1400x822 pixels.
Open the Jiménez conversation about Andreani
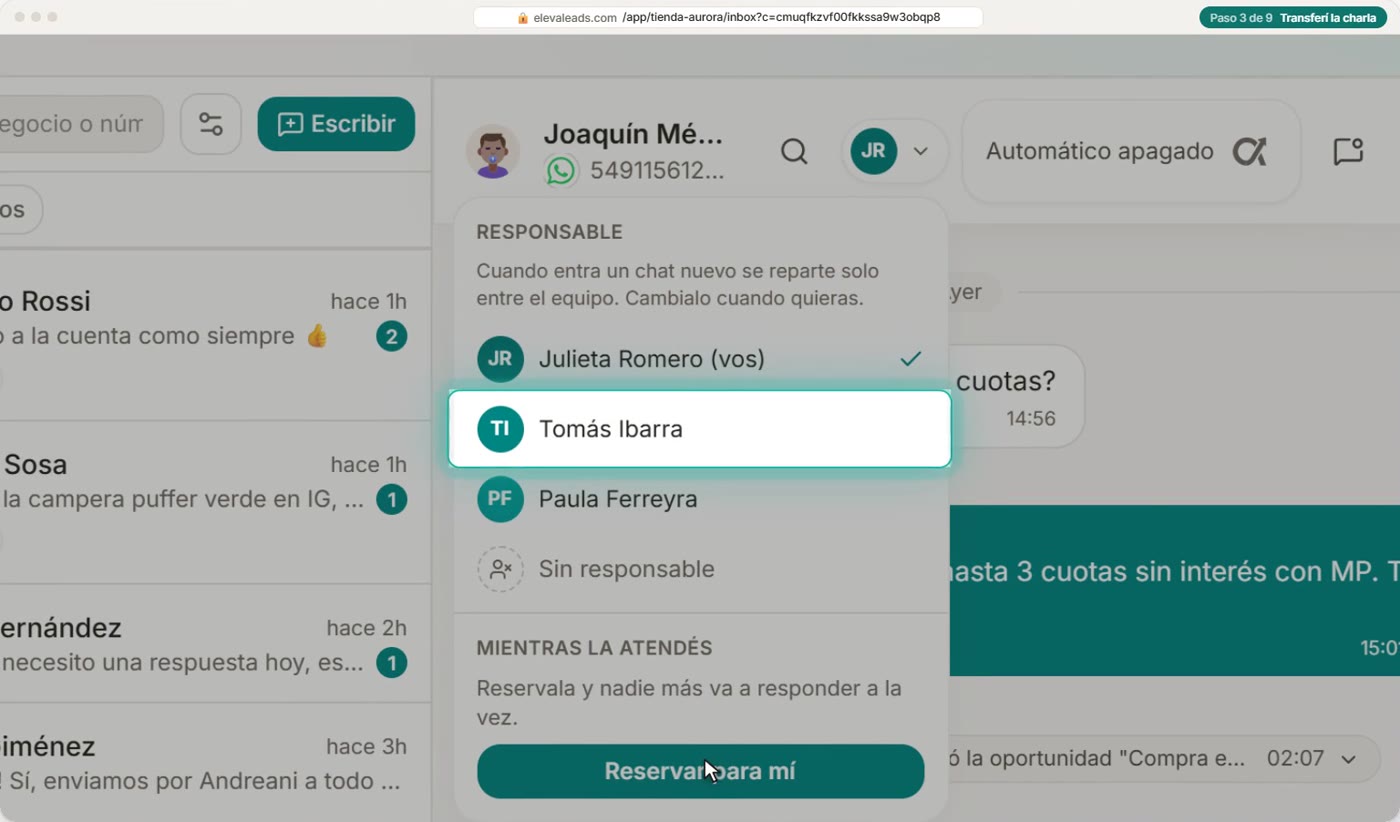pyautogui.click(x=215, y=764)
